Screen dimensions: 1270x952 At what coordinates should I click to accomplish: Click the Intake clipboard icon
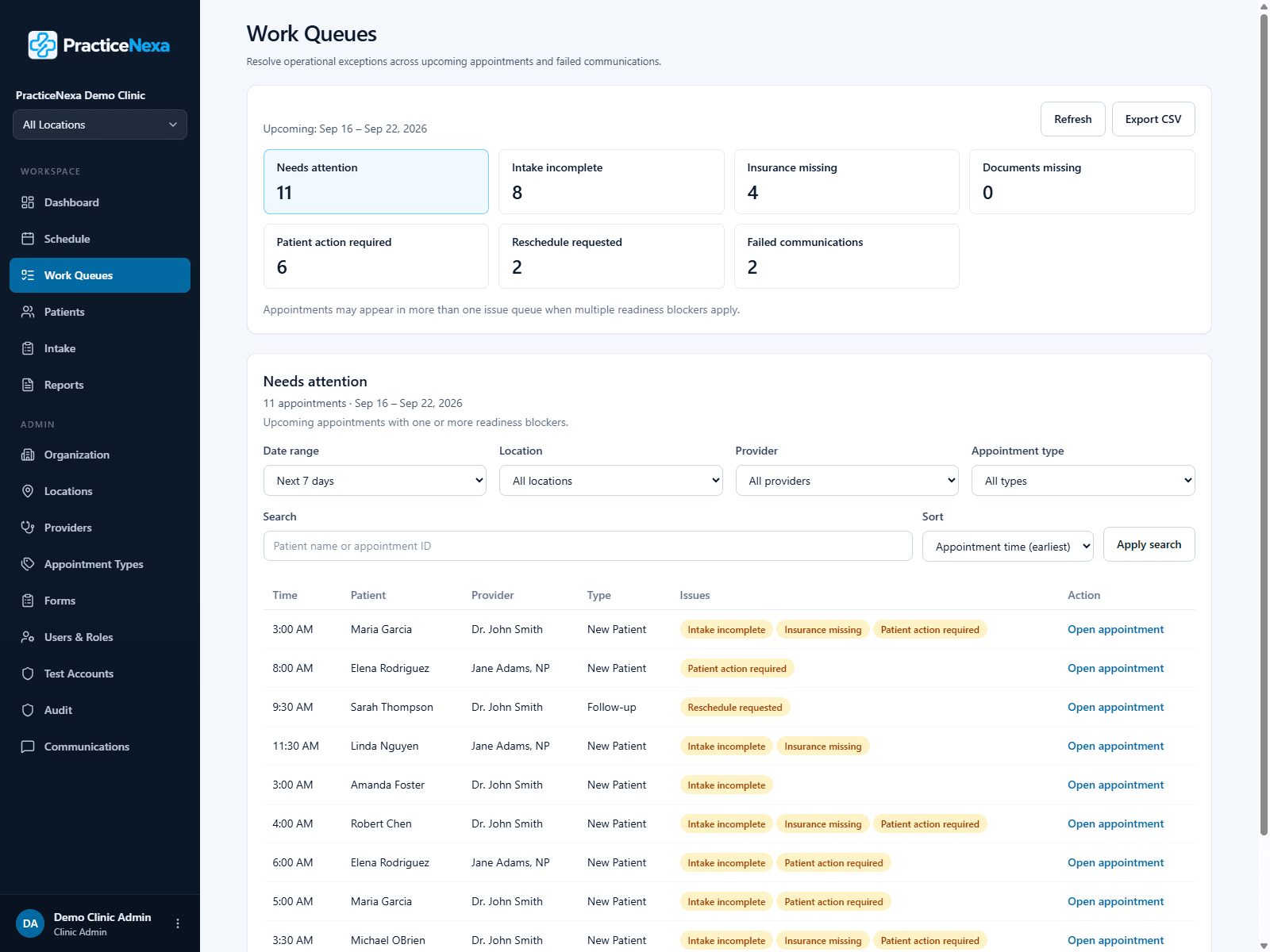coord(28,348)
